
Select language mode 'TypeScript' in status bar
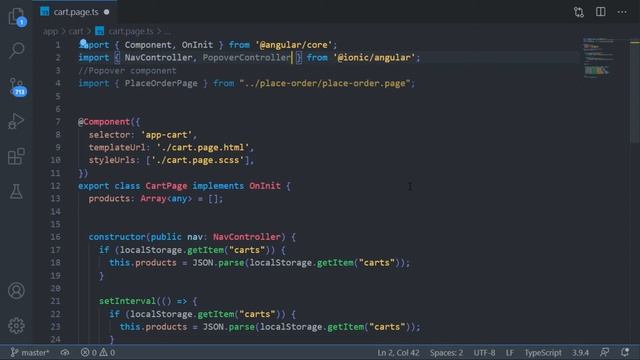(543, 352)
